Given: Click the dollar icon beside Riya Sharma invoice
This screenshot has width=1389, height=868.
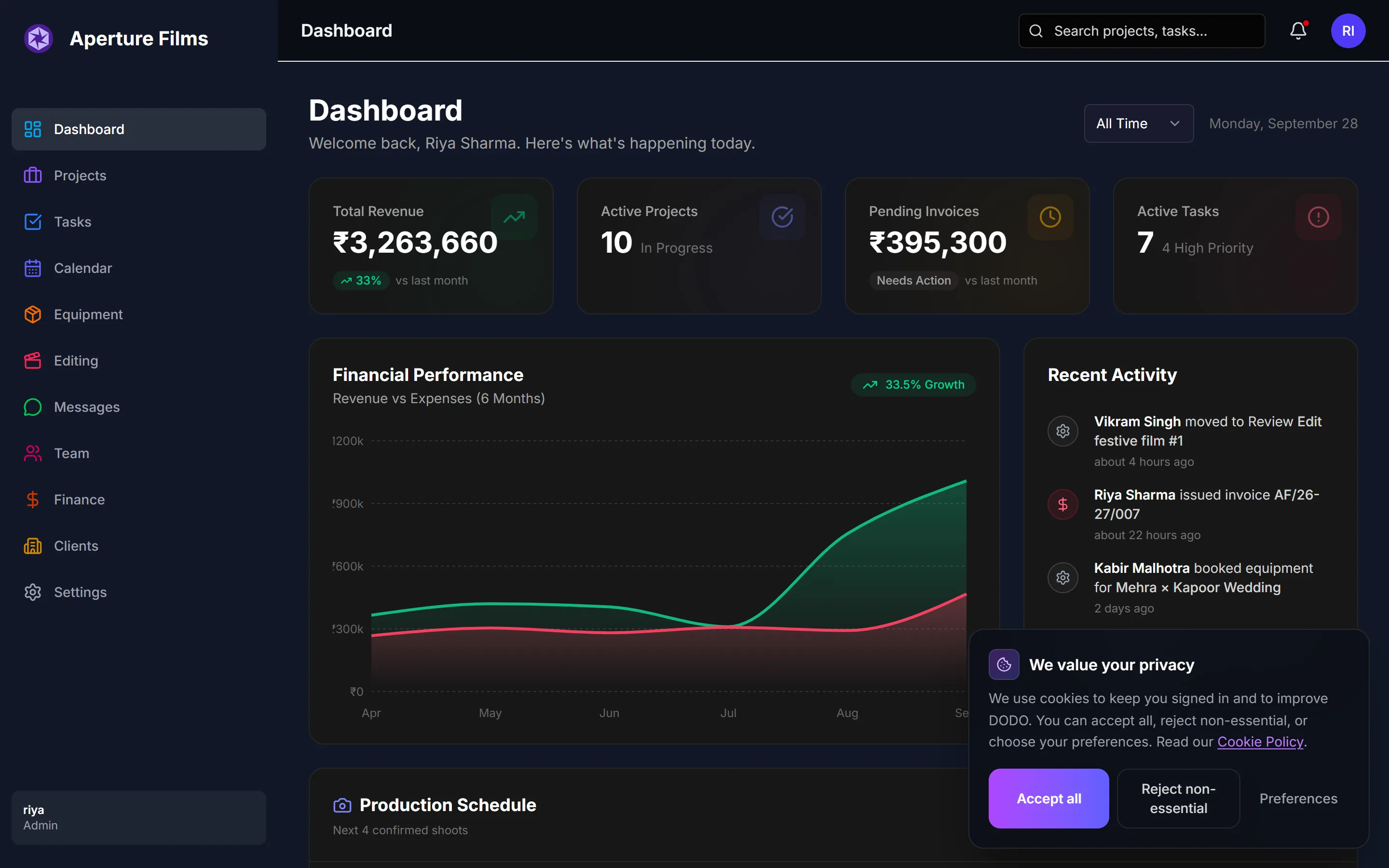Looking at the screenshot, I should 1063,504.
